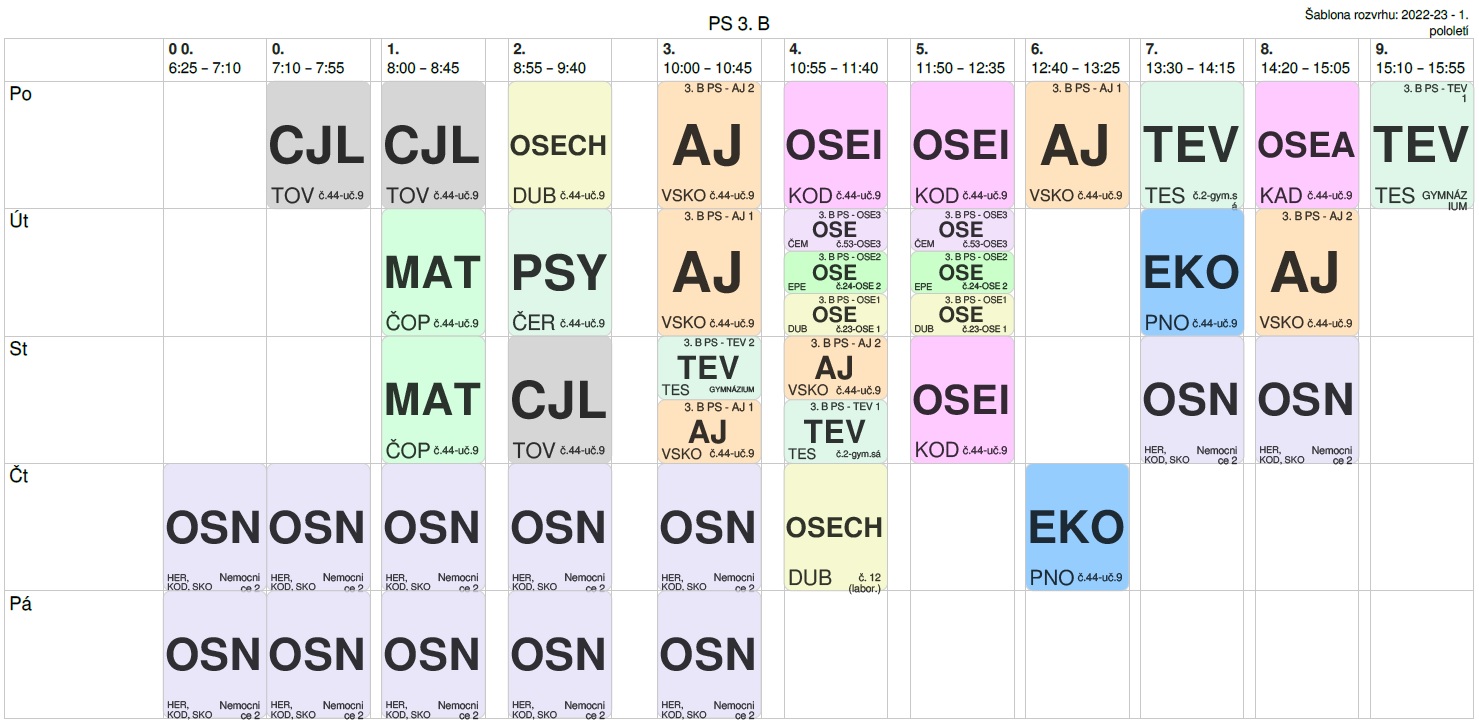Click Tuesday's AJ lesson in period 8

pos(1306,272)
